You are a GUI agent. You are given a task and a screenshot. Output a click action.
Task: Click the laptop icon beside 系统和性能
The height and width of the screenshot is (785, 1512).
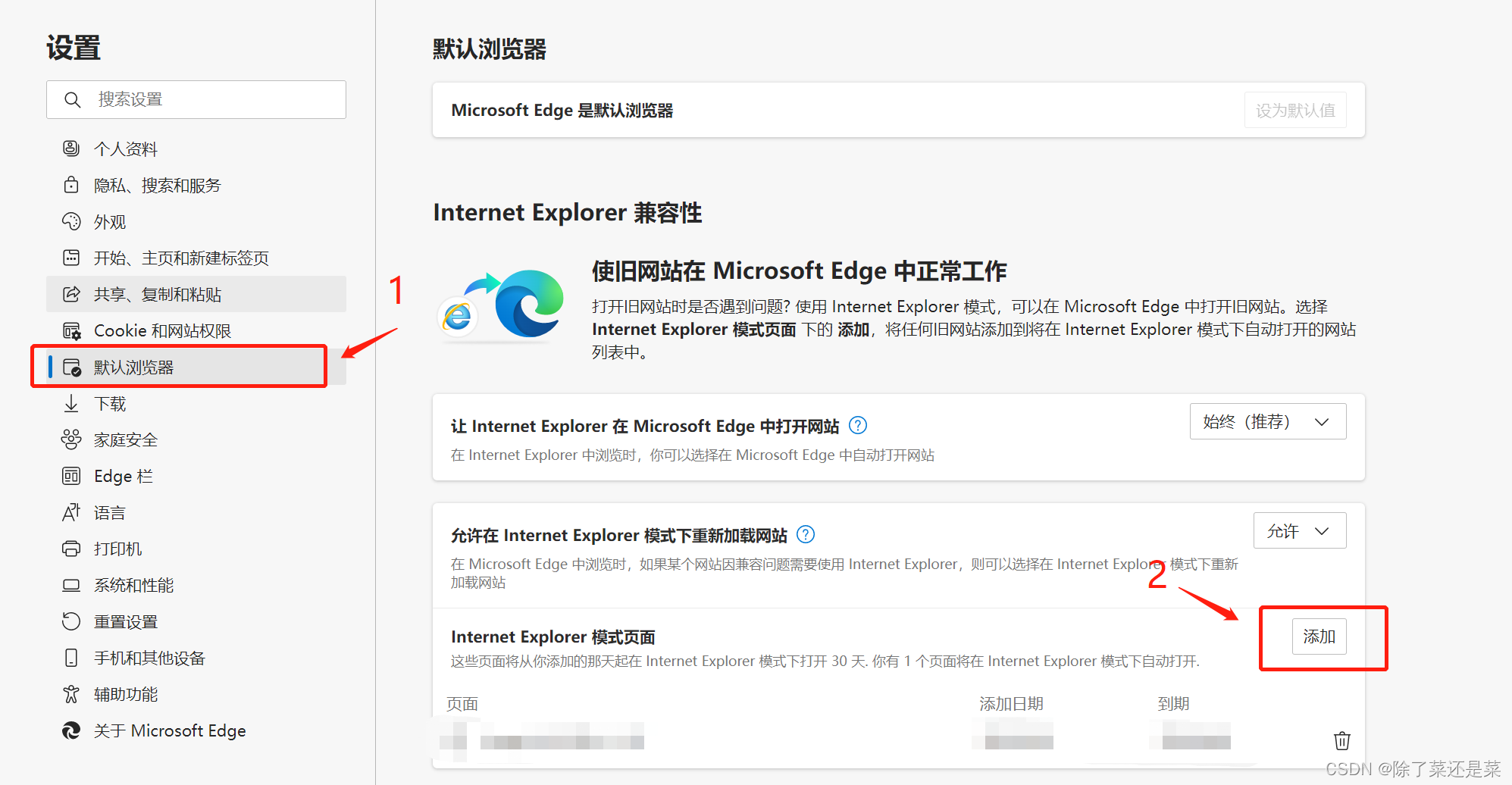[x=71, y=585]
